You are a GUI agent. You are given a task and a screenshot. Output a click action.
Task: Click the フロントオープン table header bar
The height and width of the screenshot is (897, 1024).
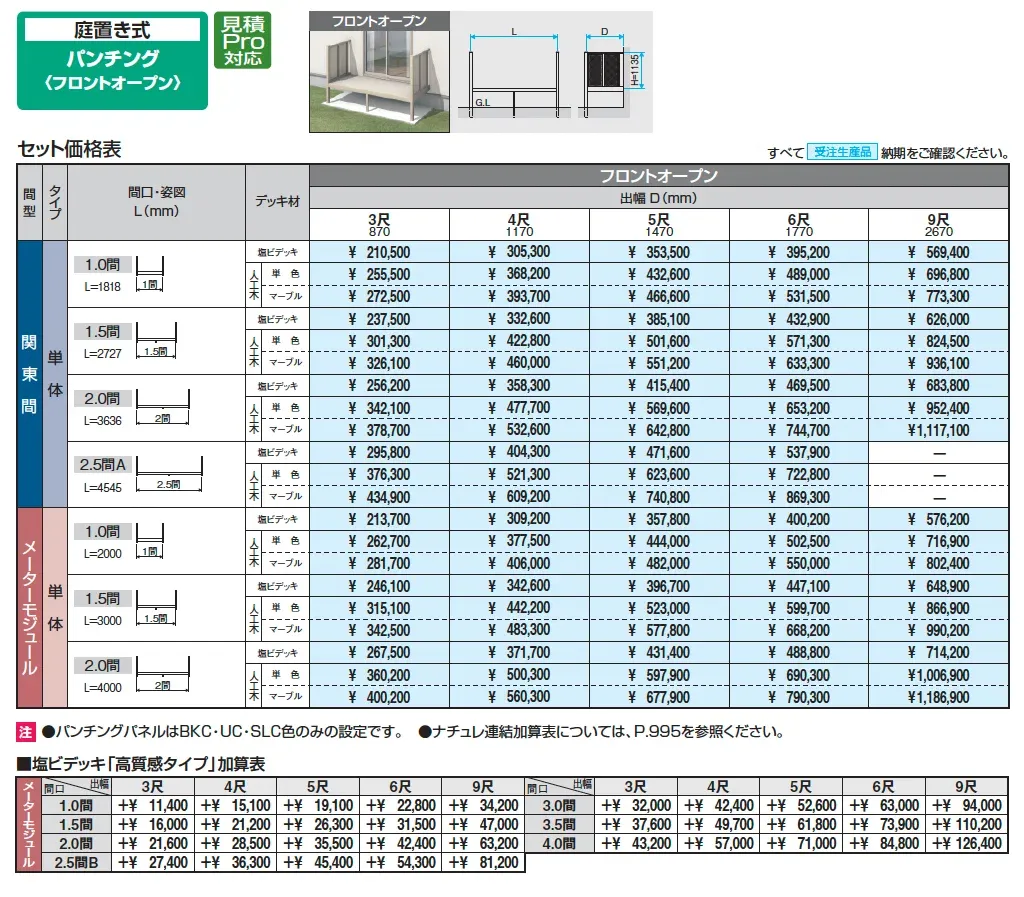point(659,176)
